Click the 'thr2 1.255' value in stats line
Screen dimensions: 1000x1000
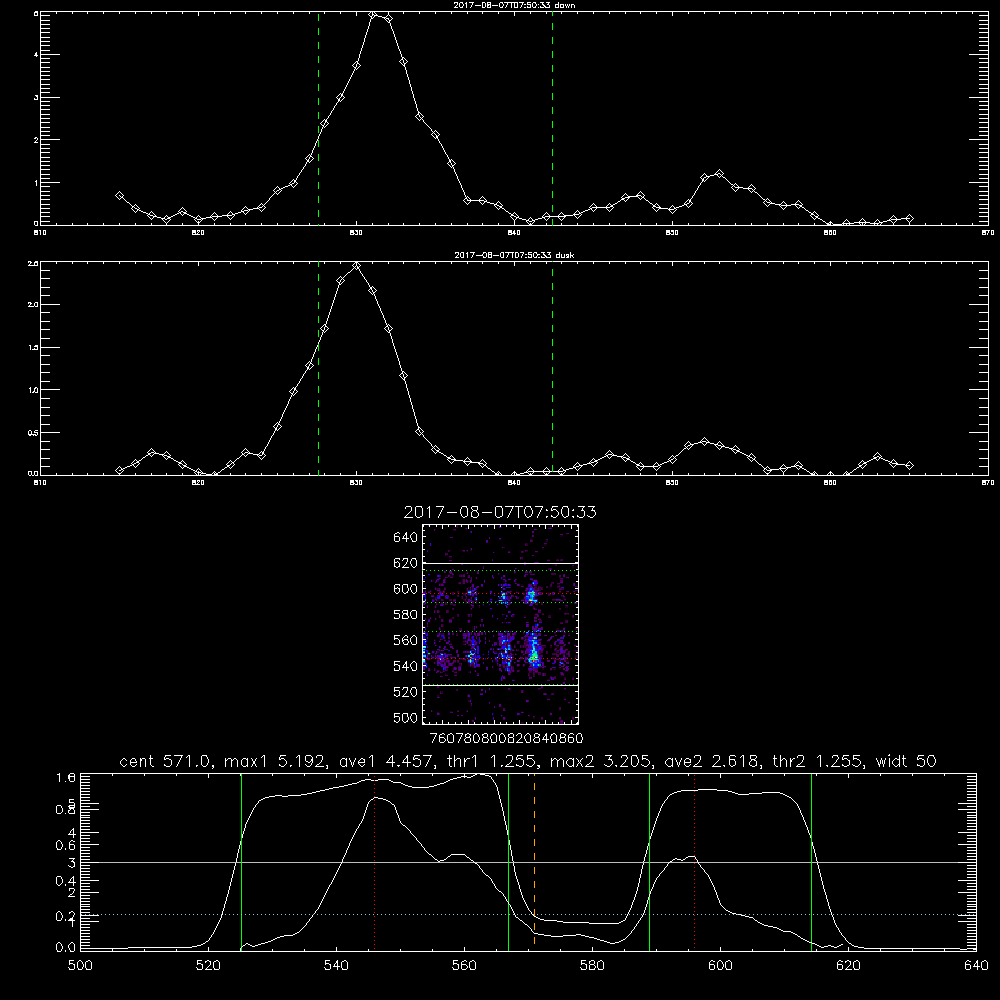point(819,761)
